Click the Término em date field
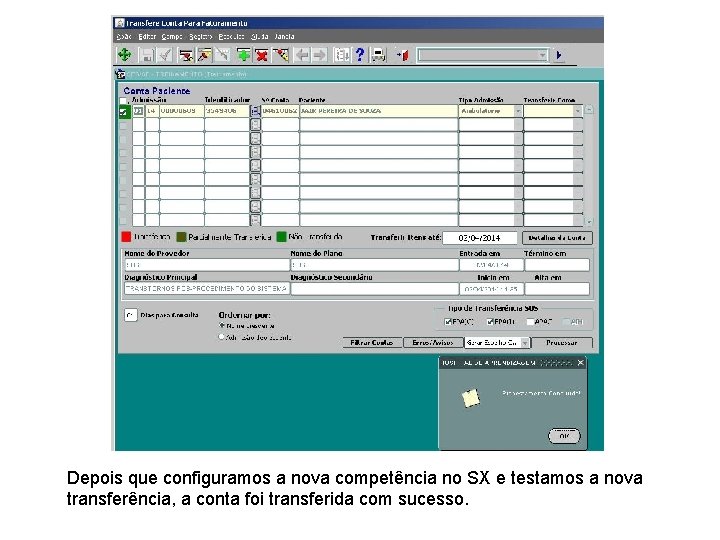The height and width of the screenshot is (540, 720). point(557,265)
